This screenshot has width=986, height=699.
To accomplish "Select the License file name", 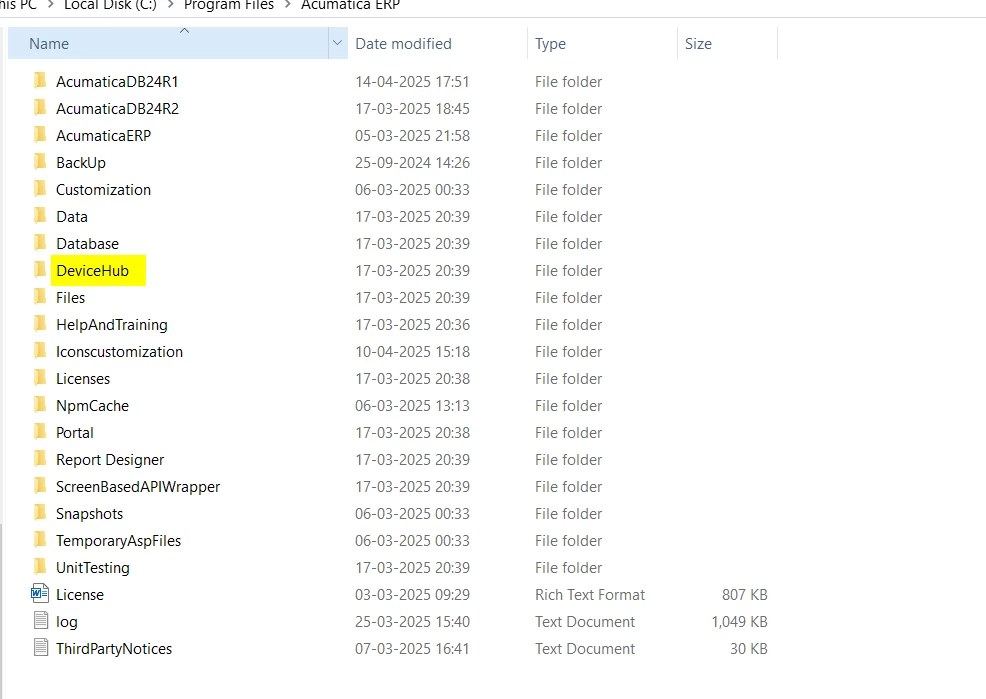I will point(80,595).
